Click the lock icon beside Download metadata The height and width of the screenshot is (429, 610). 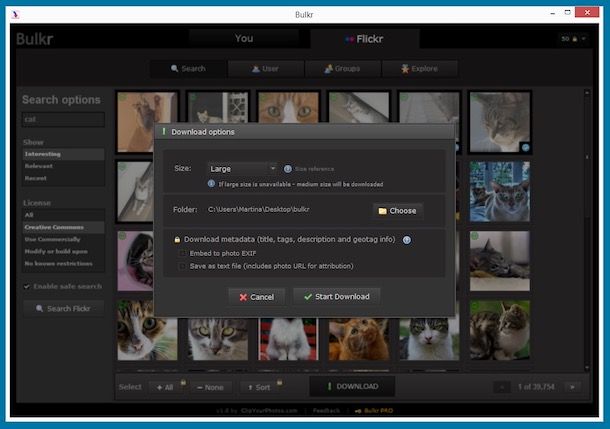click(x=177, y=240)
